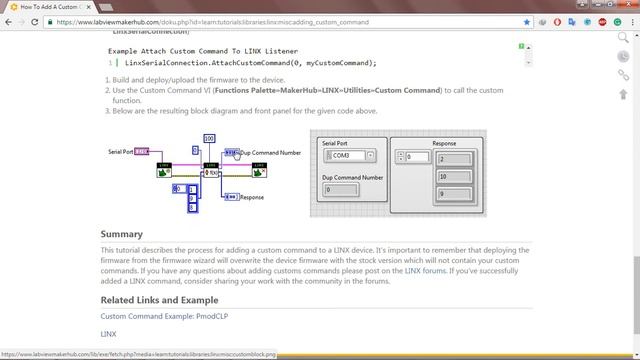
Task: Click the green toggle icon on code block
Action: point(521,46)
